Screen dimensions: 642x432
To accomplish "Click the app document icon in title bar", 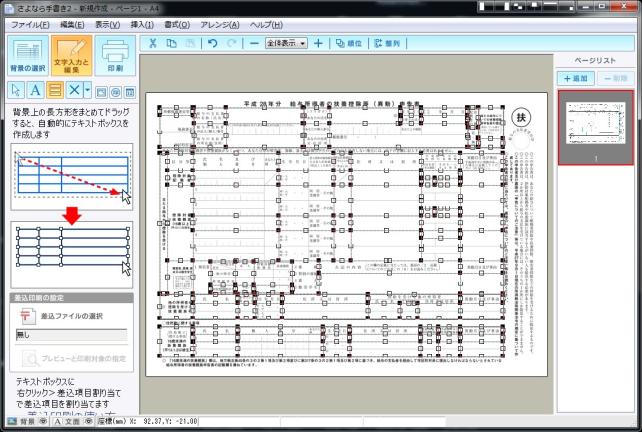I will (9, 8).
